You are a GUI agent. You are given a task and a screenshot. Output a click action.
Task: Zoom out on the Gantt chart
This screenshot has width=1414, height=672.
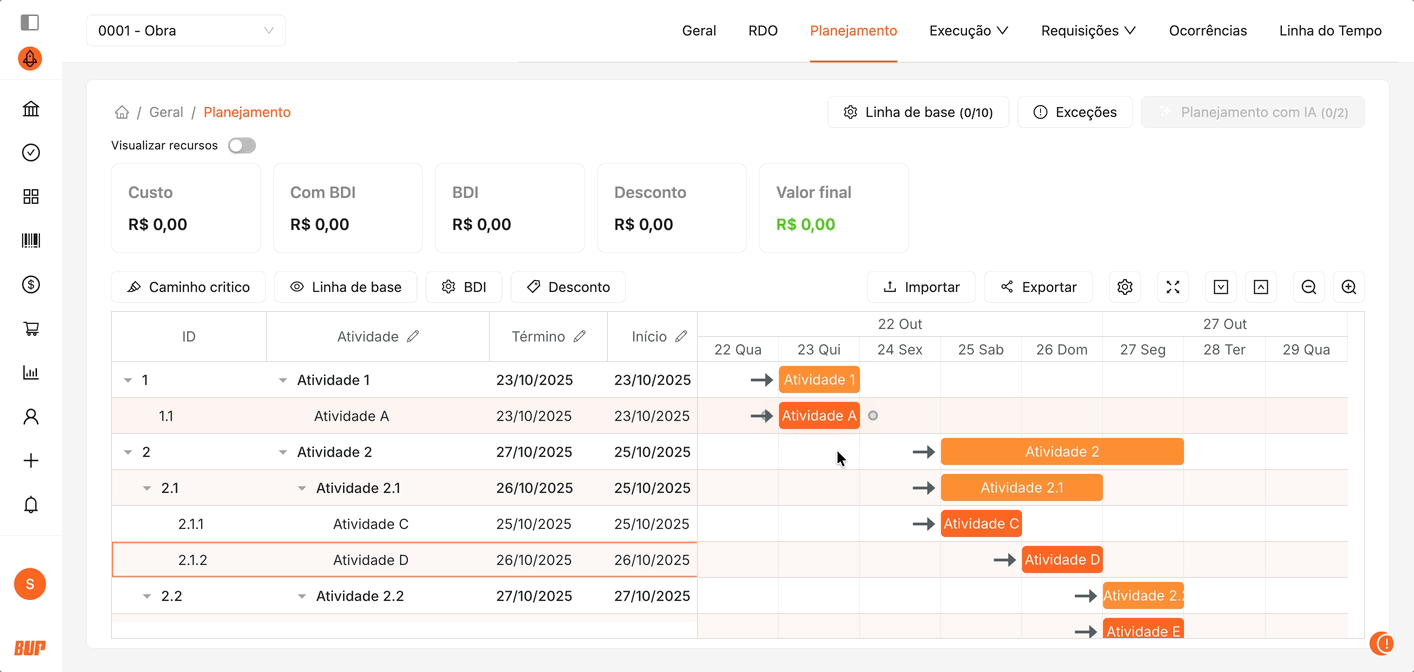coord(1308,287)
